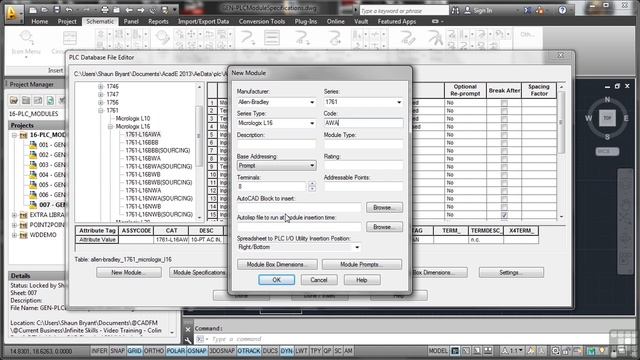Collapse the 1761 tree node

(x=100, y=110)
